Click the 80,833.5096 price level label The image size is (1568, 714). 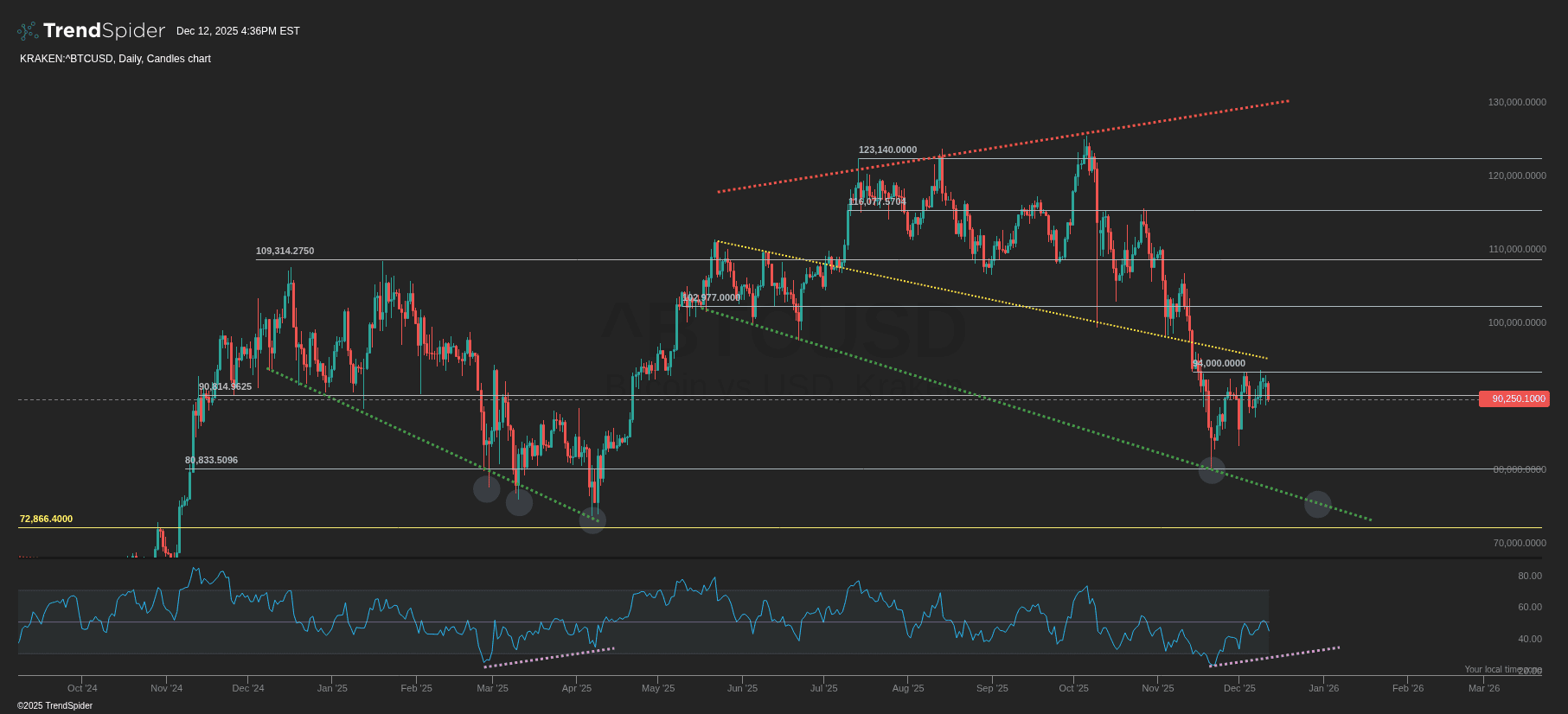(x=211, y=460)
